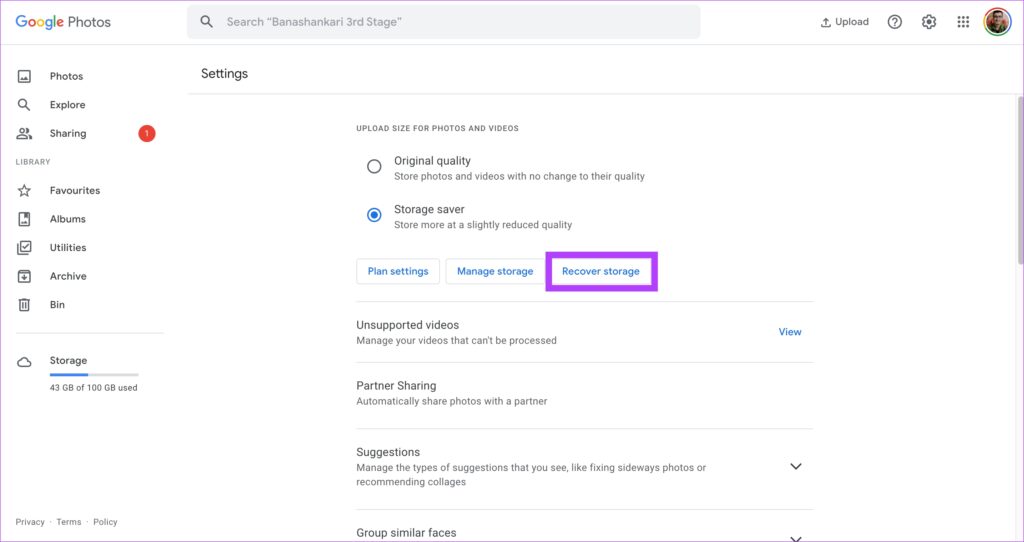Select the Storage saver radio button
The width and height of the screenshot is (1024, 542).
[374, 215]
